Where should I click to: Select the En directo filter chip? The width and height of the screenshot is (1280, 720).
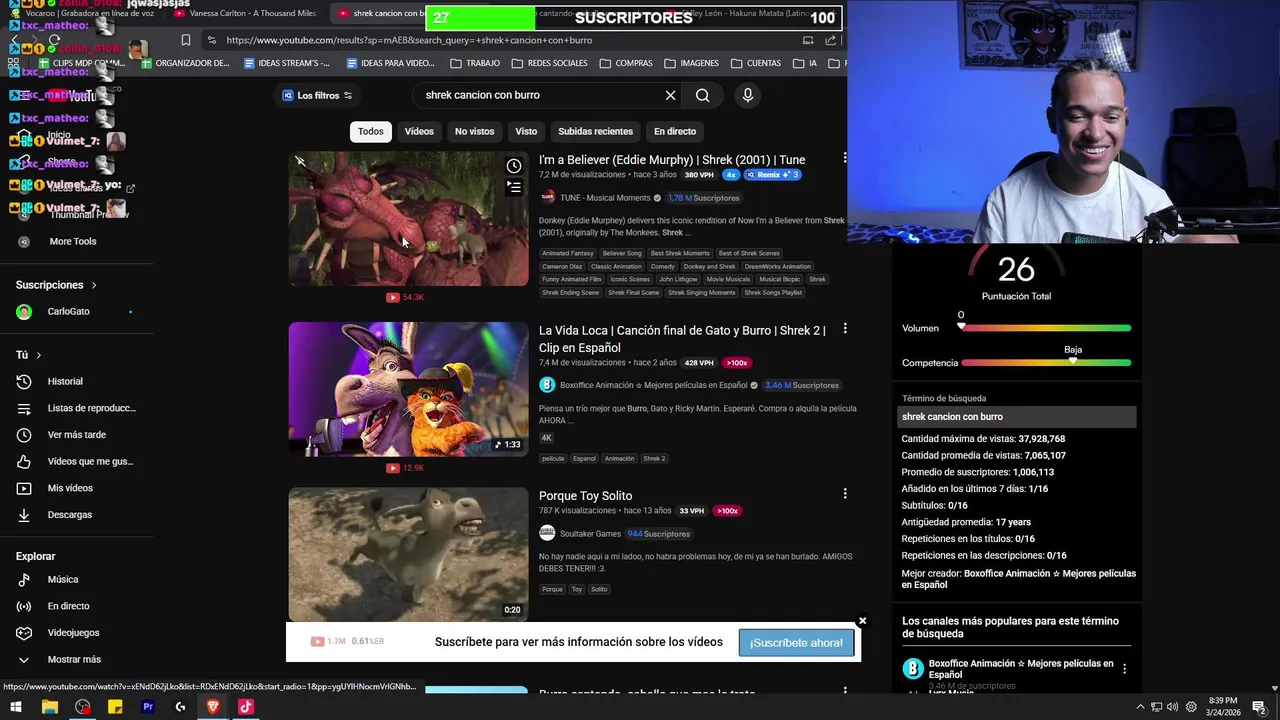[675, 131]
